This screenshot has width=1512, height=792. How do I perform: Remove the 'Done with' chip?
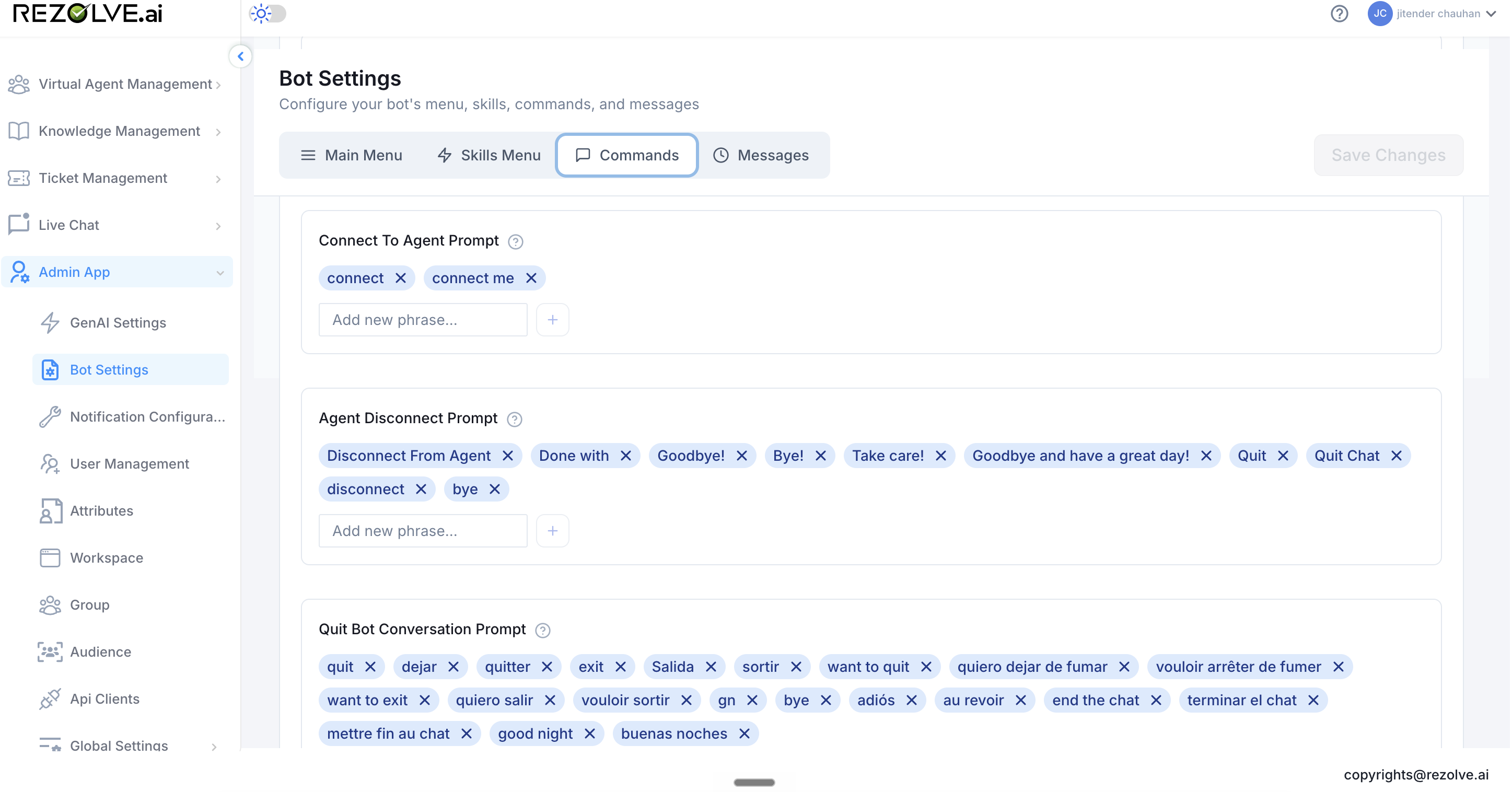626,456
